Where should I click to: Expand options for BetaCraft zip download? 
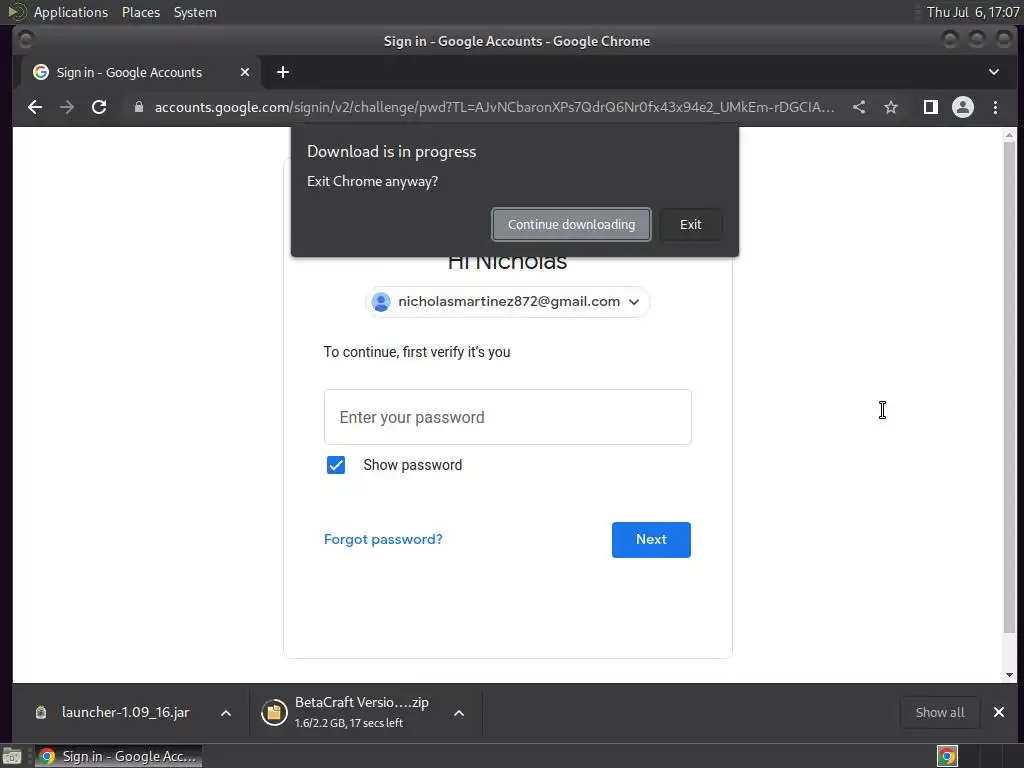[459, 713]
